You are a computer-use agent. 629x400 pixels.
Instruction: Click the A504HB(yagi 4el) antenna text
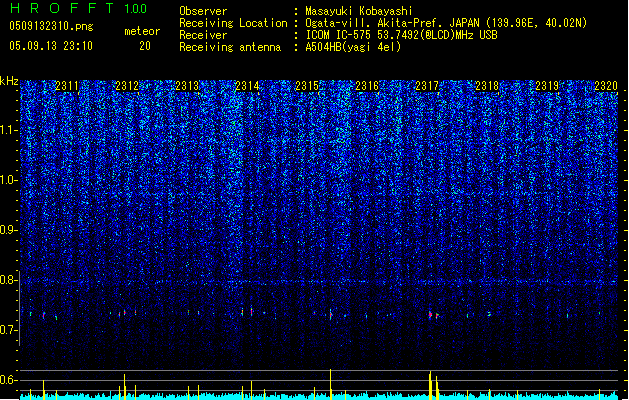tap(353, 47)
